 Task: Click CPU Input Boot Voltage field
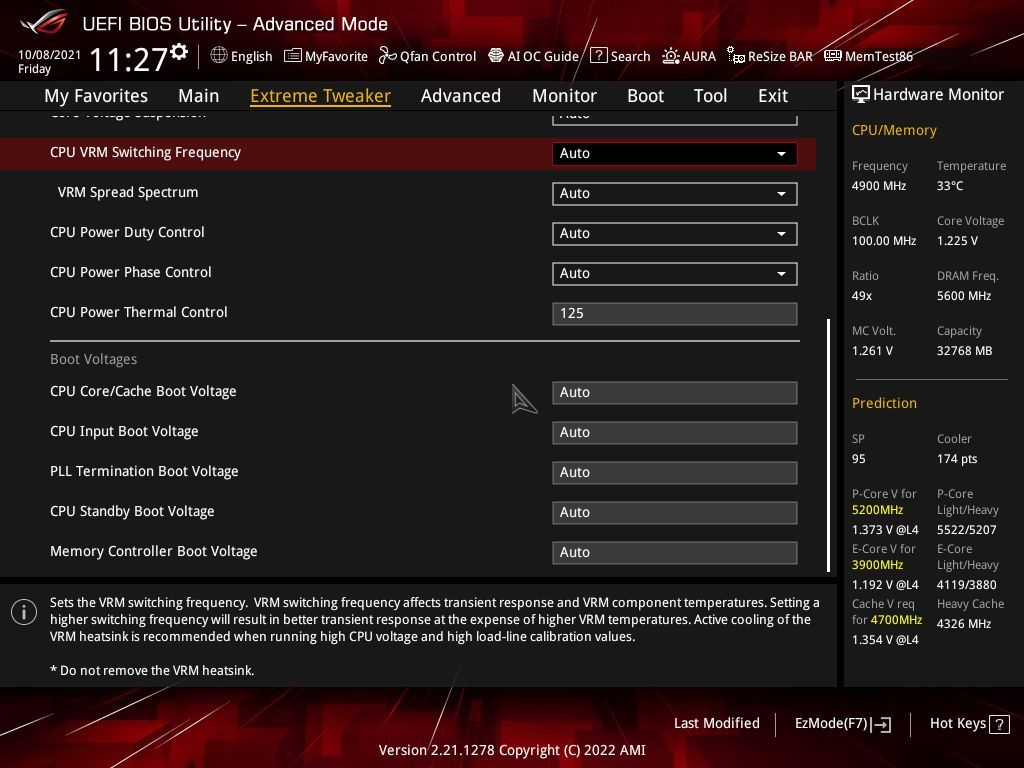coord(675,432)
